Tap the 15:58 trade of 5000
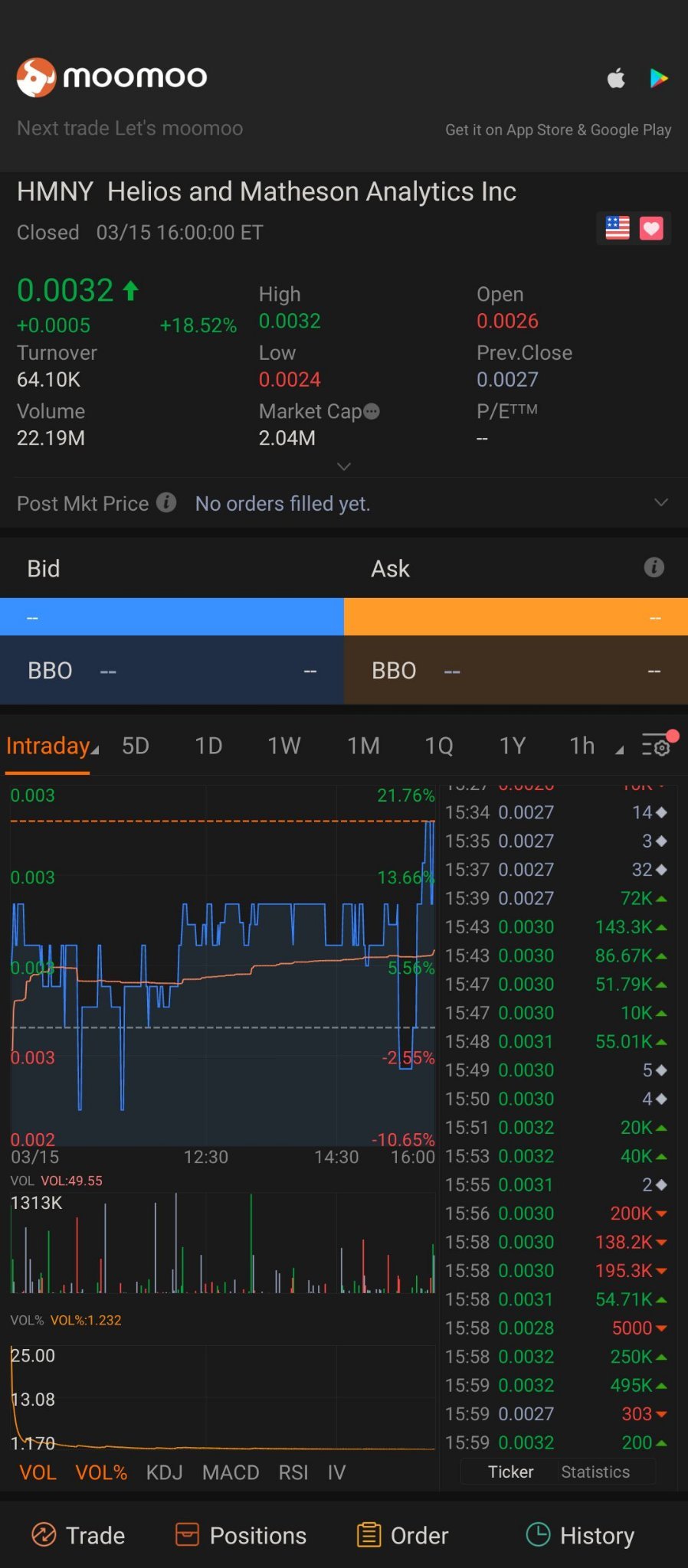This screenshot has width=688, height=1568. [x=556, y=1328]
